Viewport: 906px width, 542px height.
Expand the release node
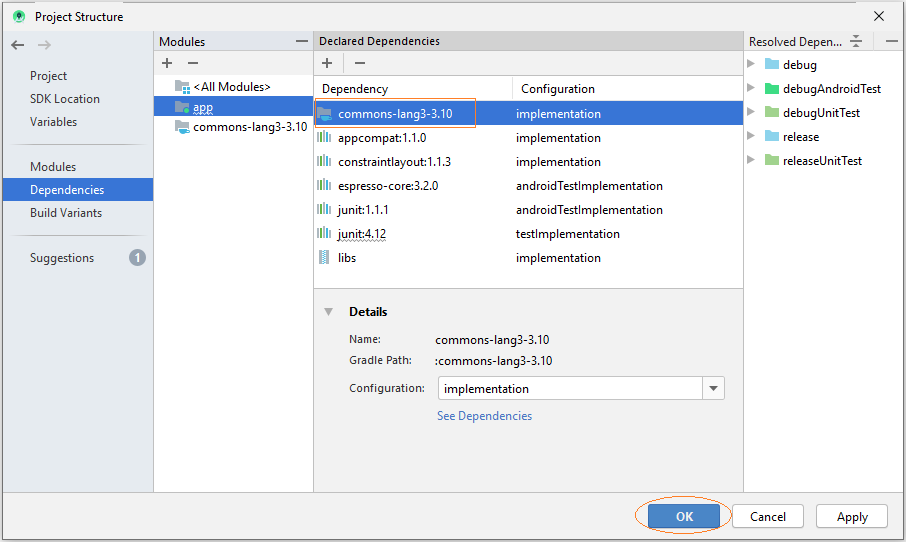[751, 136]
